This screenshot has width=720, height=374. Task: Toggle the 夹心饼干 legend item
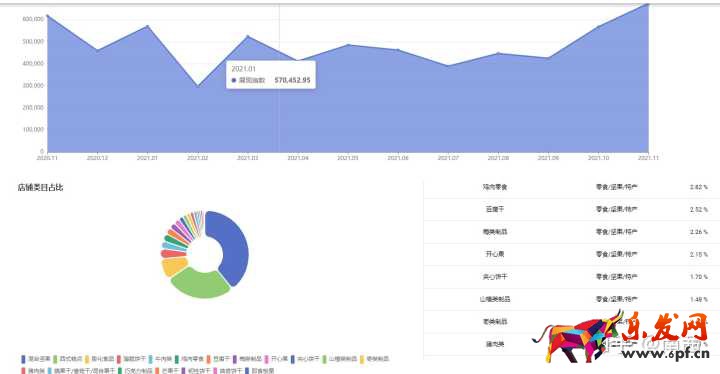click(x=305, y=359)
